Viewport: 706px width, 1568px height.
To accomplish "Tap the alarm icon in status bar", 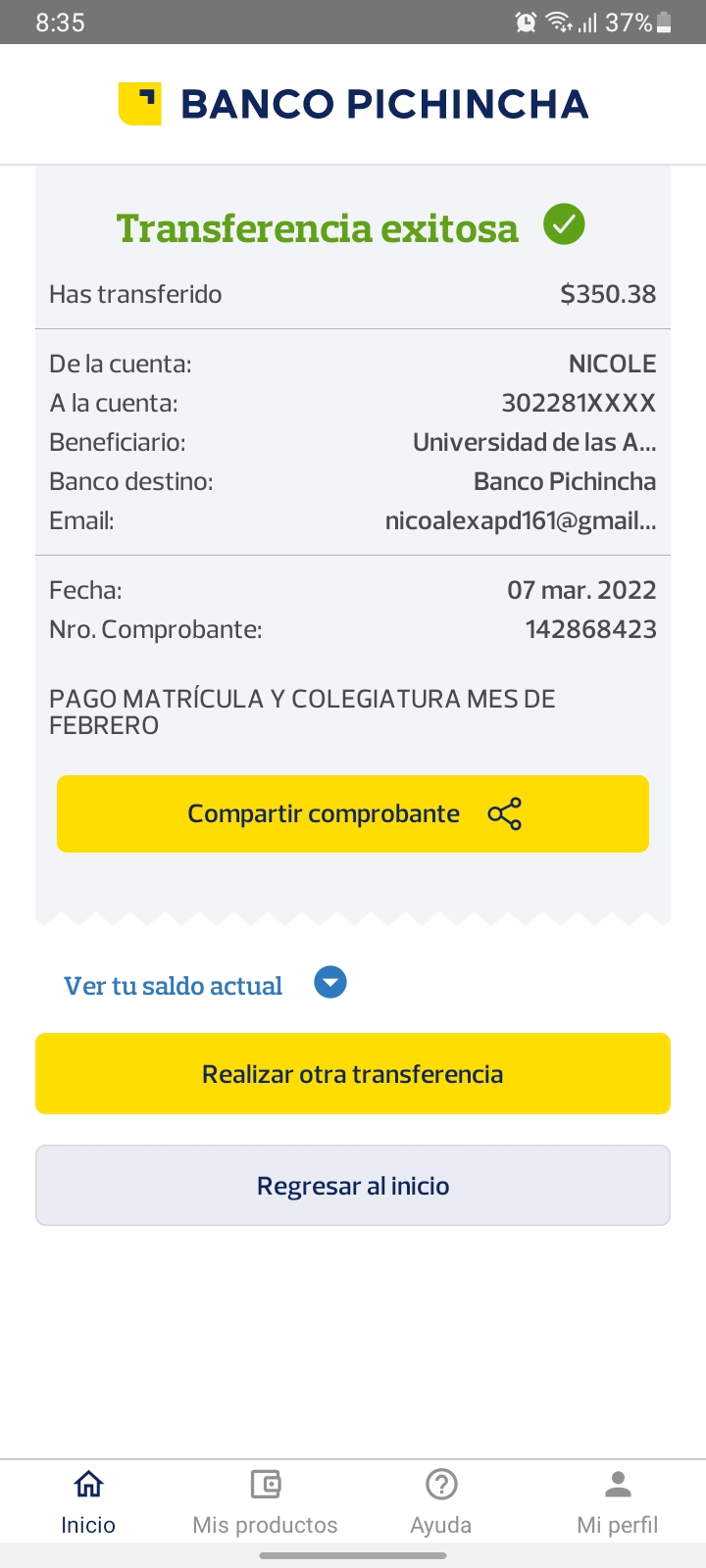I will 527,23.
